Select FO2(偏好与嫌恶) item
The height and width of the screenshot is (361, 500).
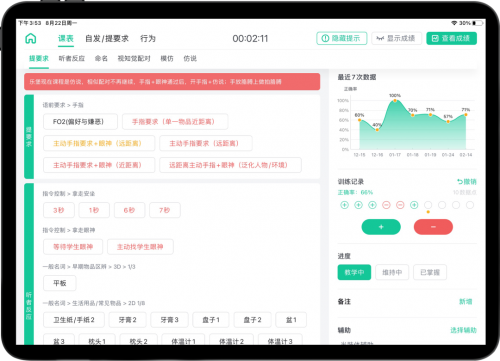point(80,122)
